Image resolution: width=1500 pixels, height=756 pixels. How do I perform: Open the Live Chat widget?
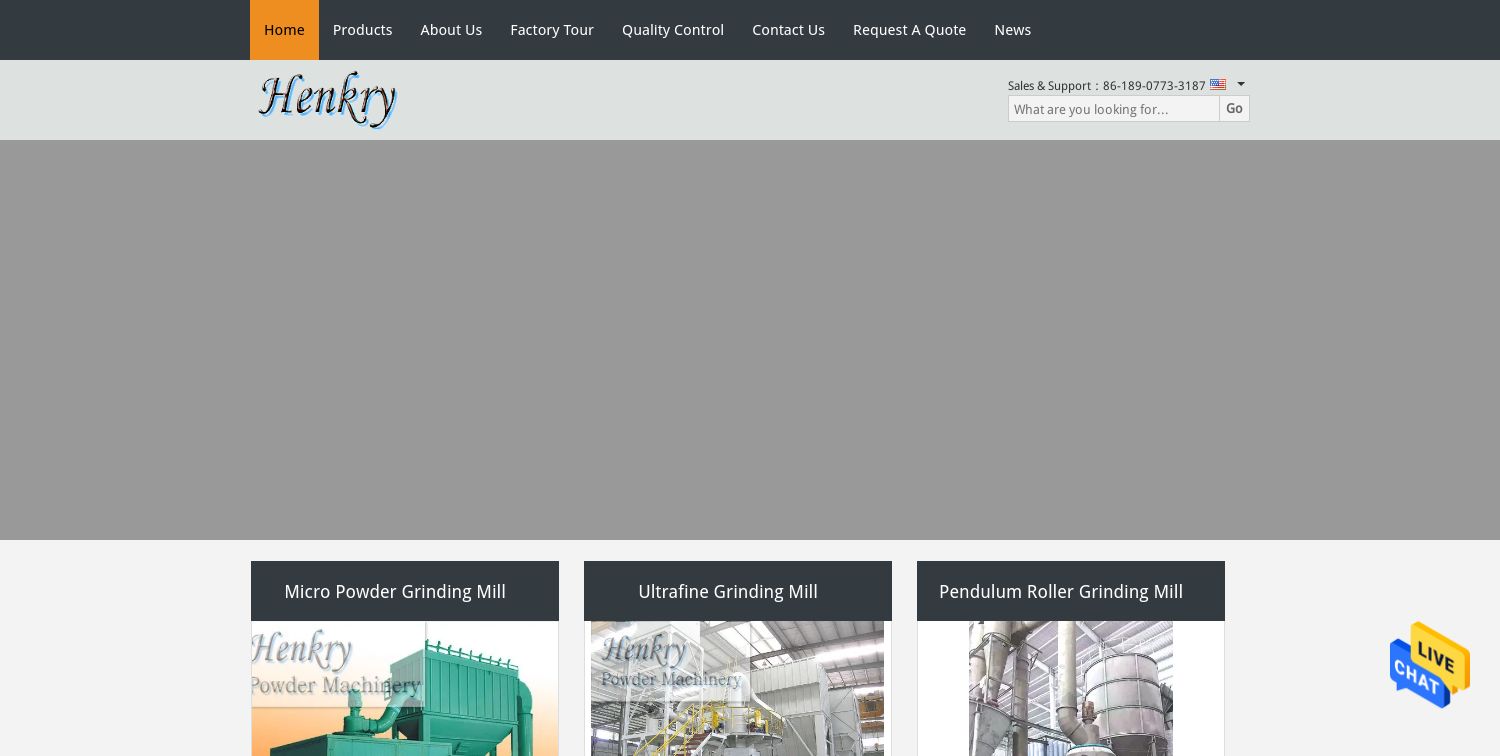[1429, 665]
